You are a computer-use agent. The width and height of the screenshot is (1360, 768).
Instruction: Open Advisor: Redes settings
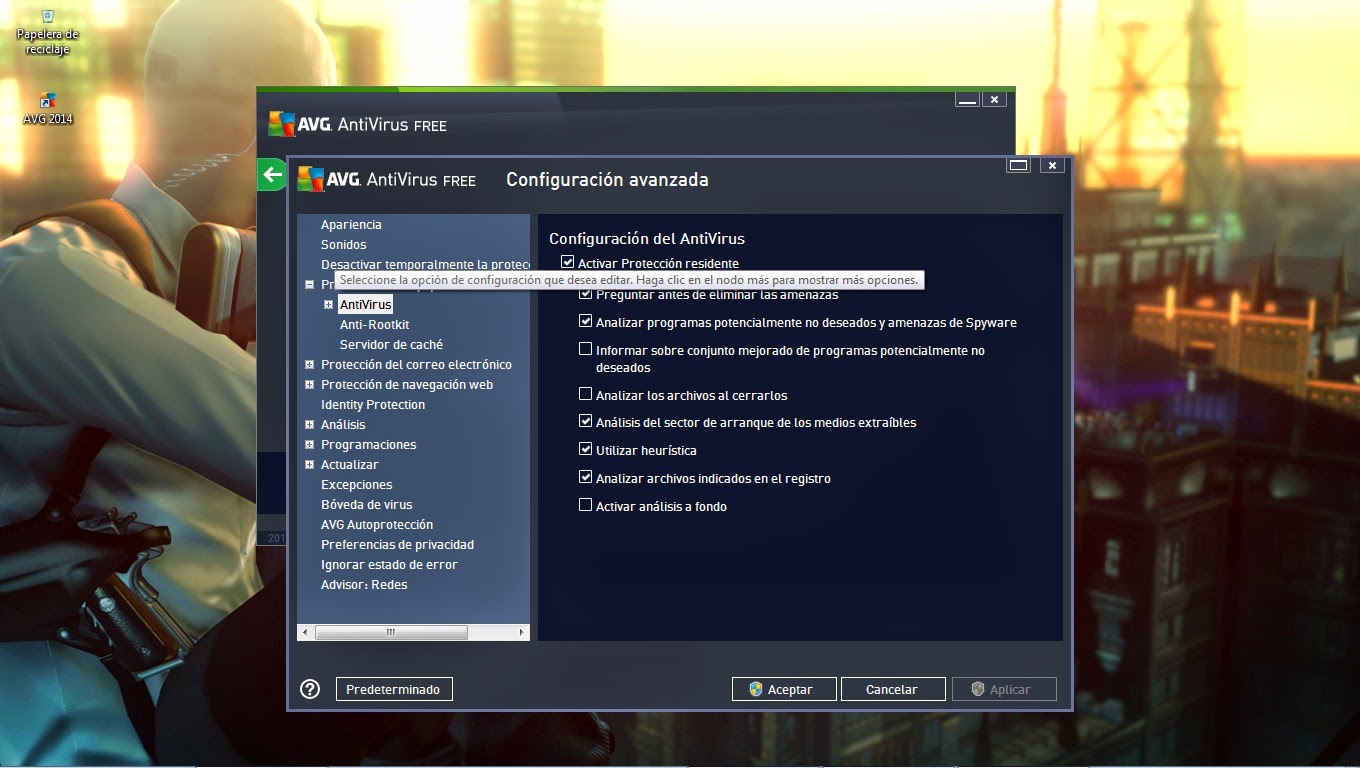point(364,584)
